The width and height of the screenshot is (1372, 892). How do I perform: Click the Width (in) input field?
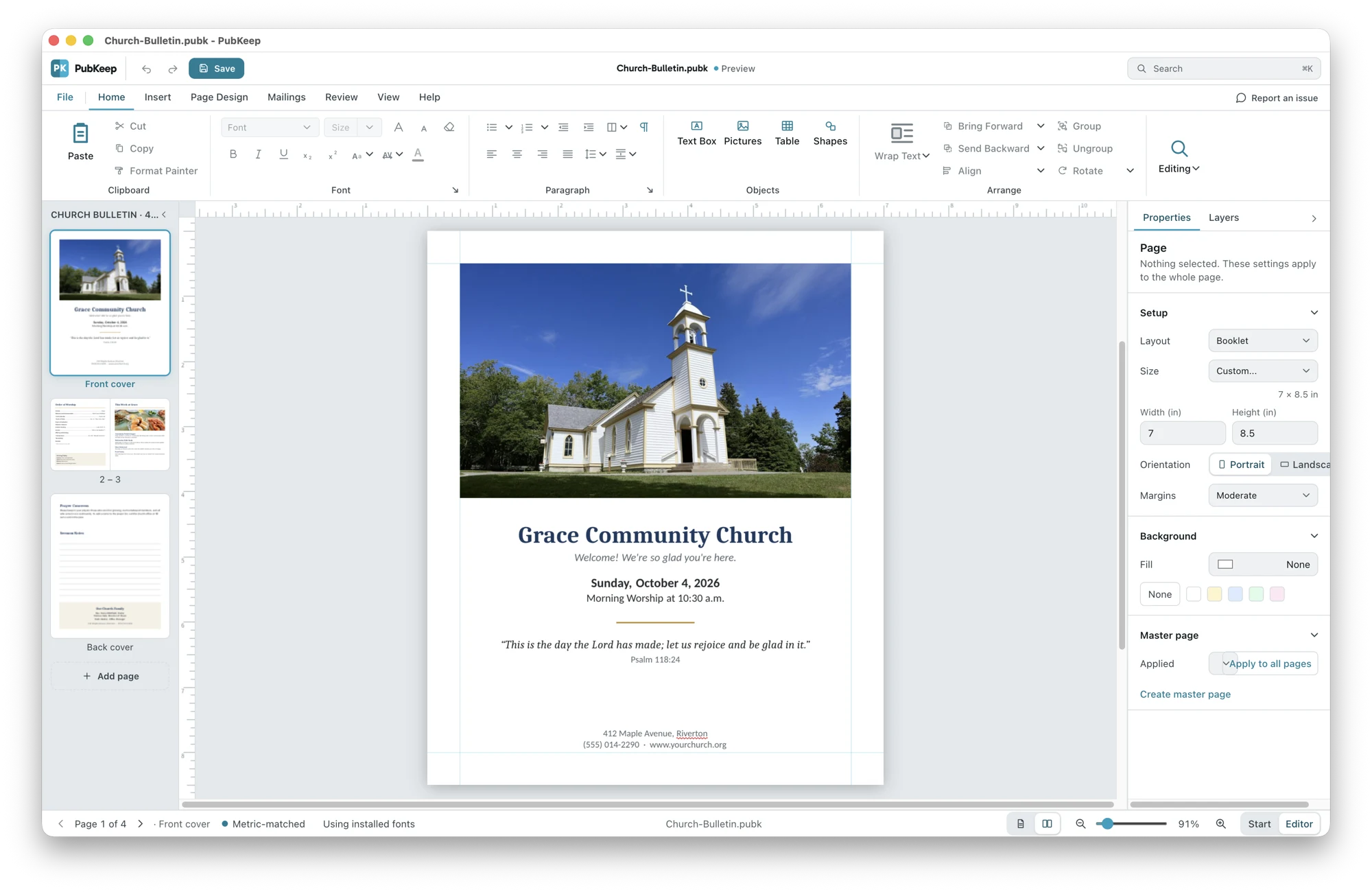[x=1182, y=434]
